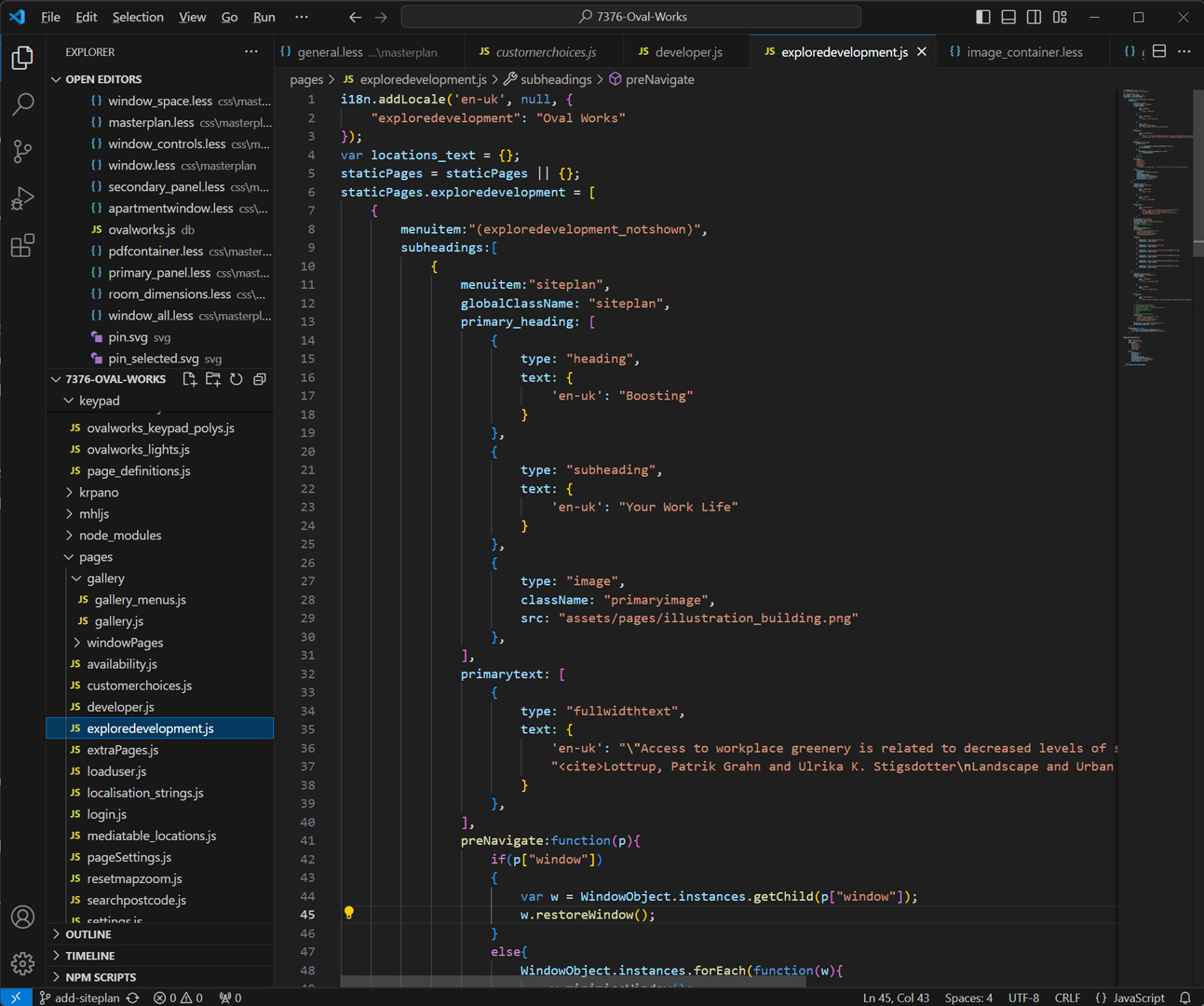Switch to the developer.js tab

[688, 52]
